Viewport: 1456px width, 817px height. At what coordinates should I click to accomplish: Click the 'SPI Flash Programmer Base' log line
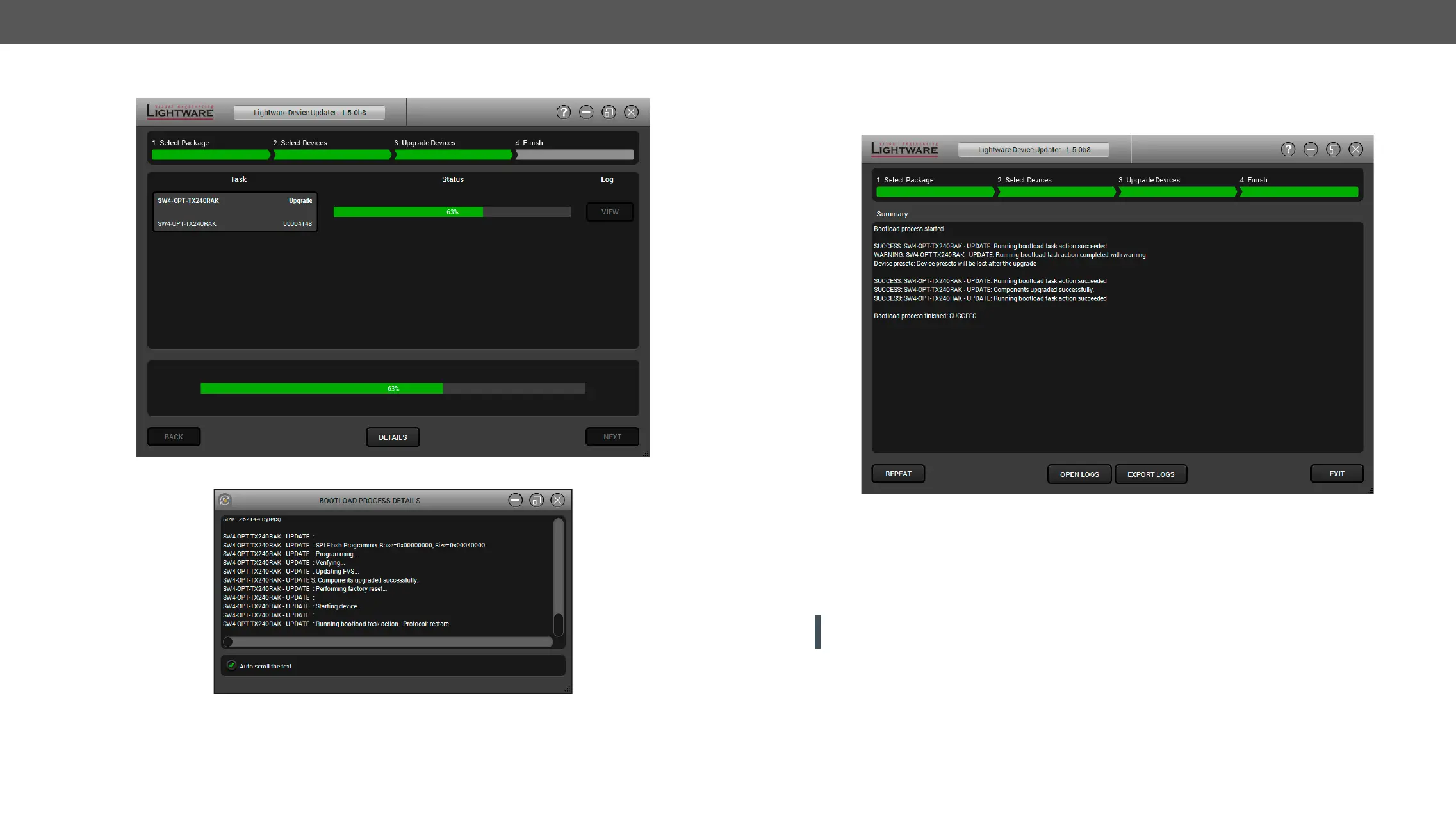point(354,546)
